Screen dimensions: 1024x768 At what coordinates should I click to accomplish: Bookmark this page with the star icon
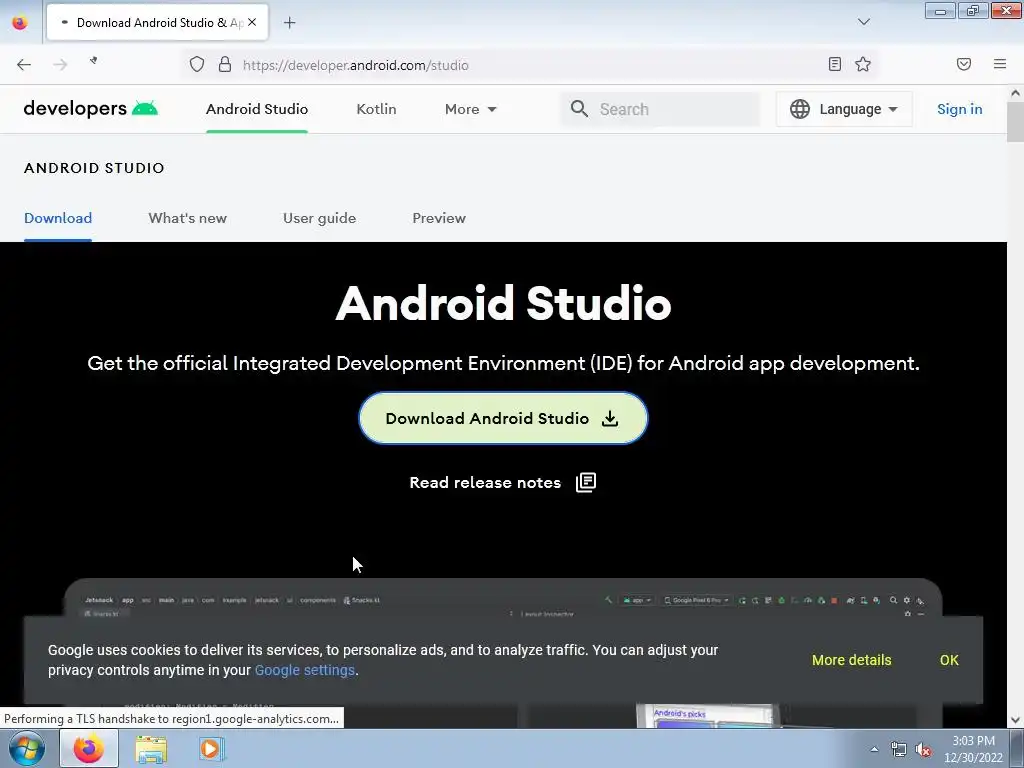pyautogui.click(x=863, y=64)
